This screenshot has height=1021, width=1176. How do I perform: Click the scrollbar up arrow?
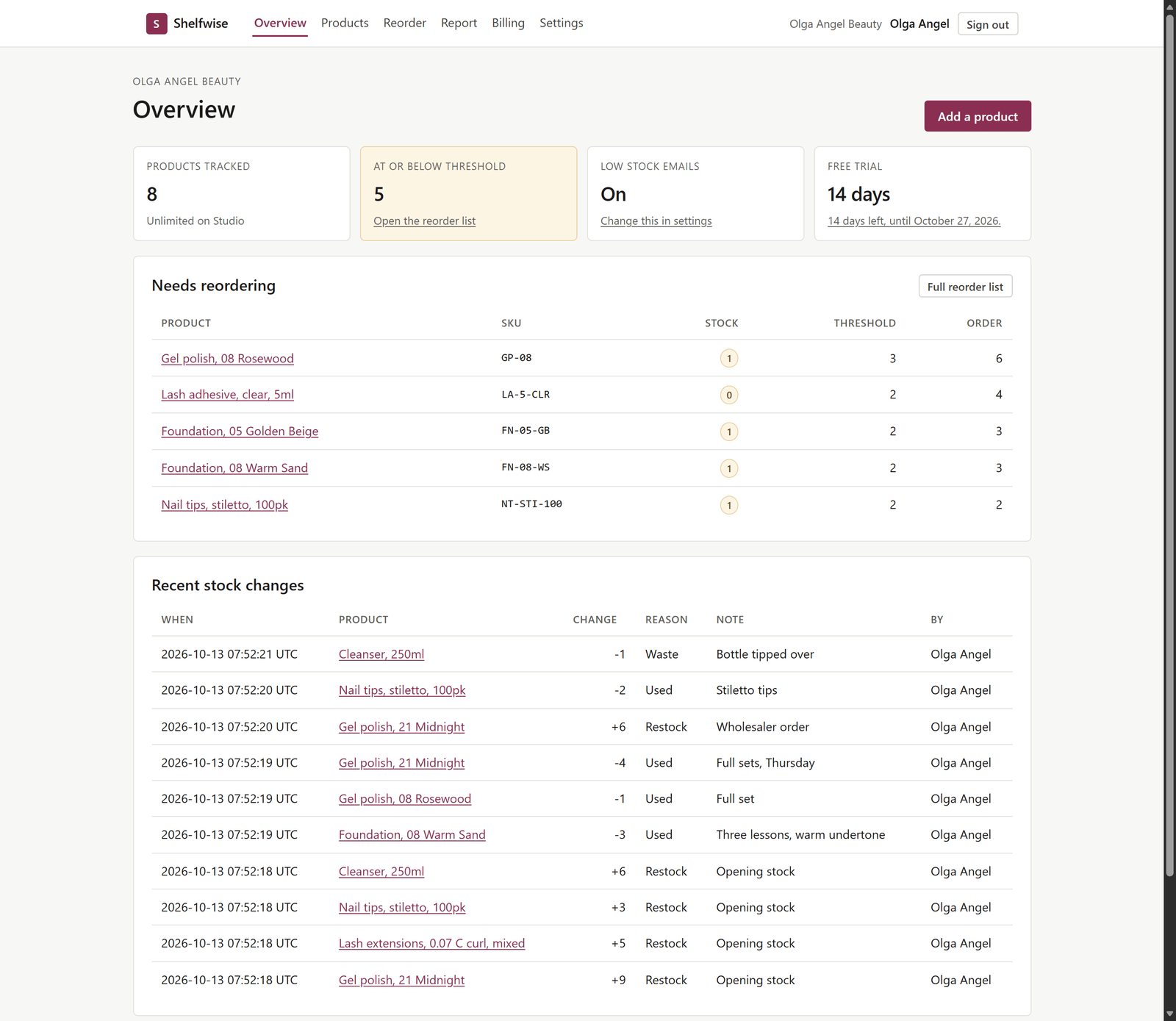tap(1169, 6)
